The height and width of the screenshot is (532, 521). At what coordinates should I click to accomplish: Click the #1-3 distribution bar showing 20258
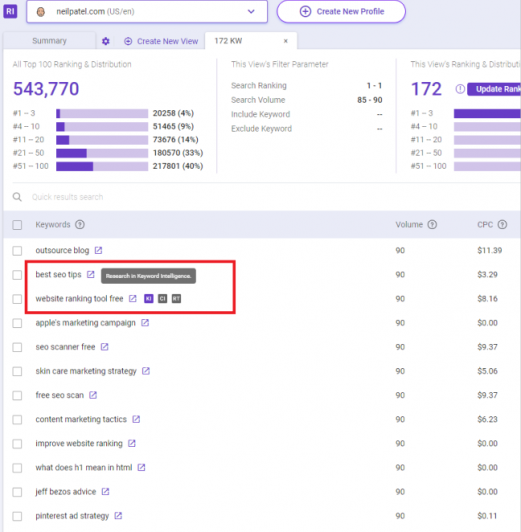point(102,113)
